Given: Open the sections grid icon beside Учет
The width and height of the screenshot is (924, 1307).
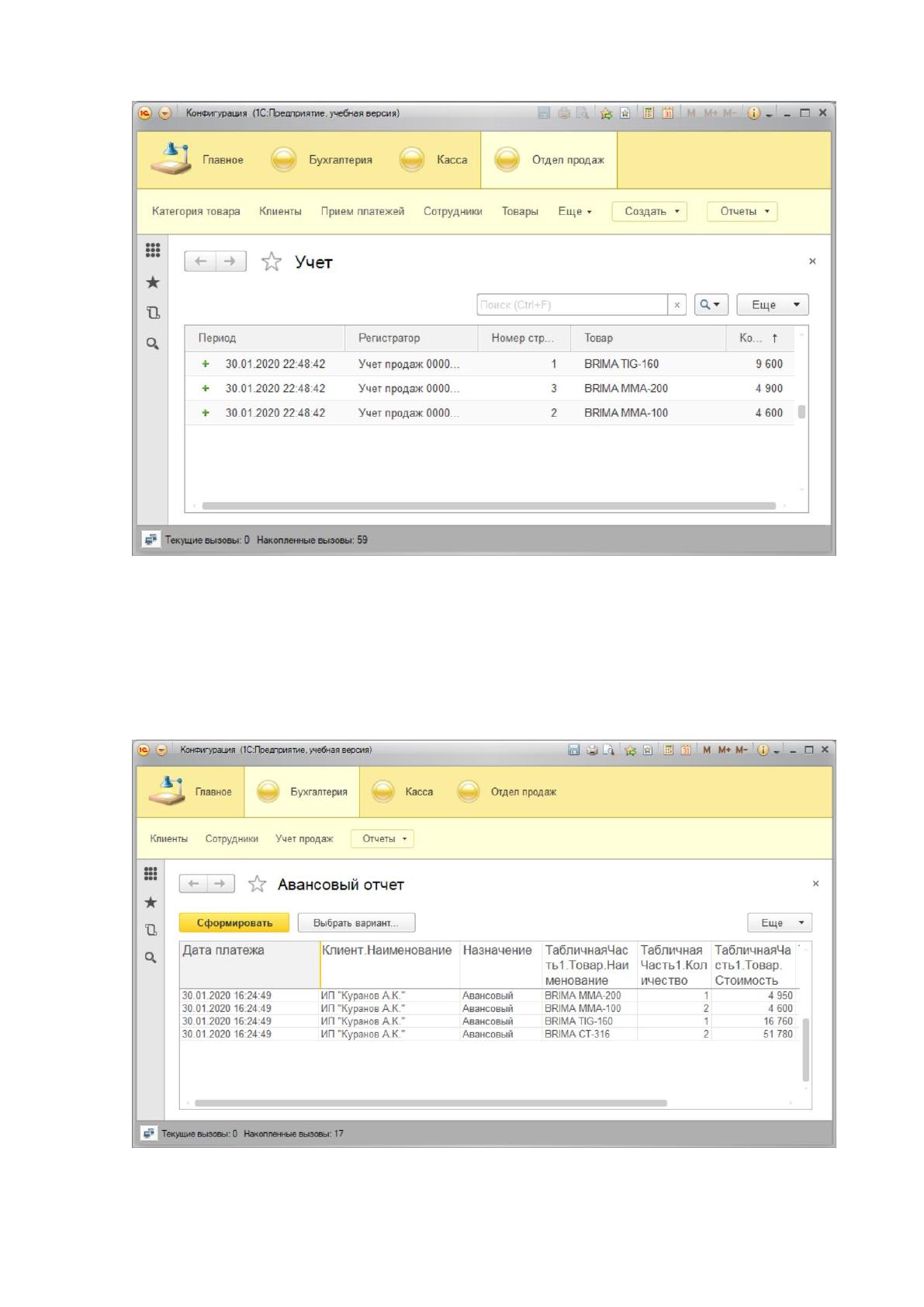Looking at the screenshot, I should point(153,251).
